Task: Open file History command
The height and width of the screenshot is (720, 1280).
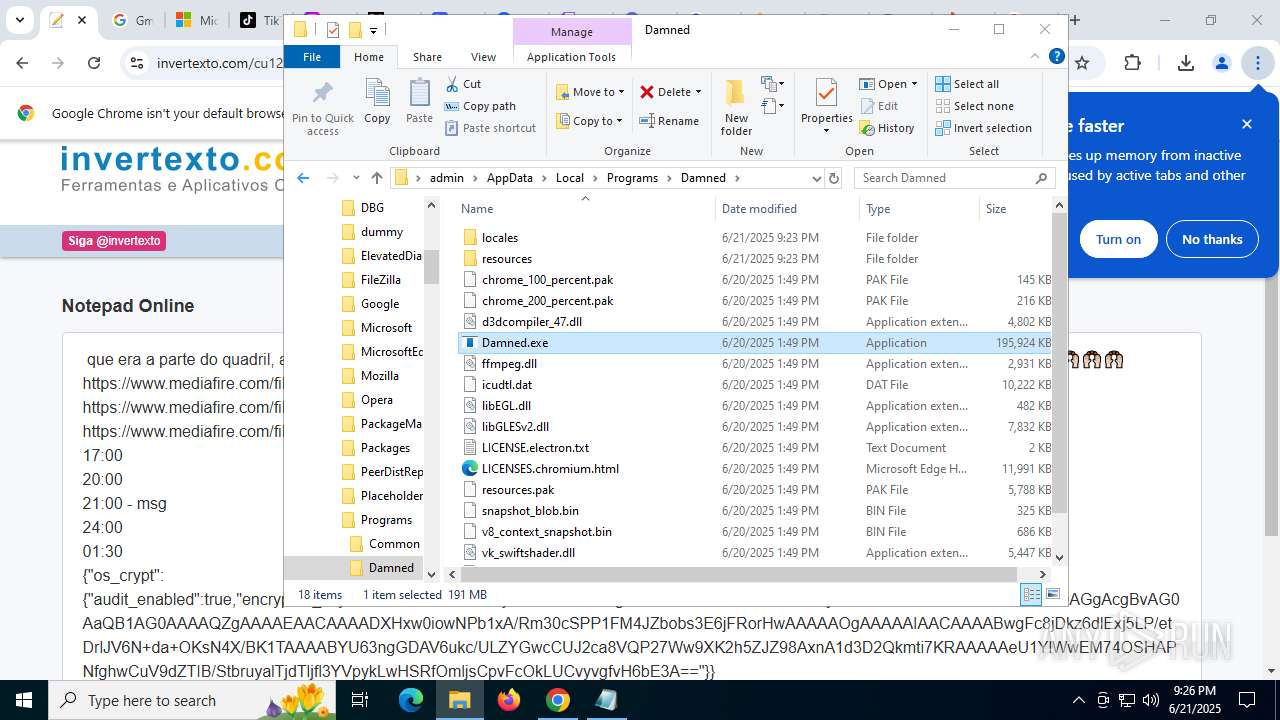Action: [x=887, y=128]
